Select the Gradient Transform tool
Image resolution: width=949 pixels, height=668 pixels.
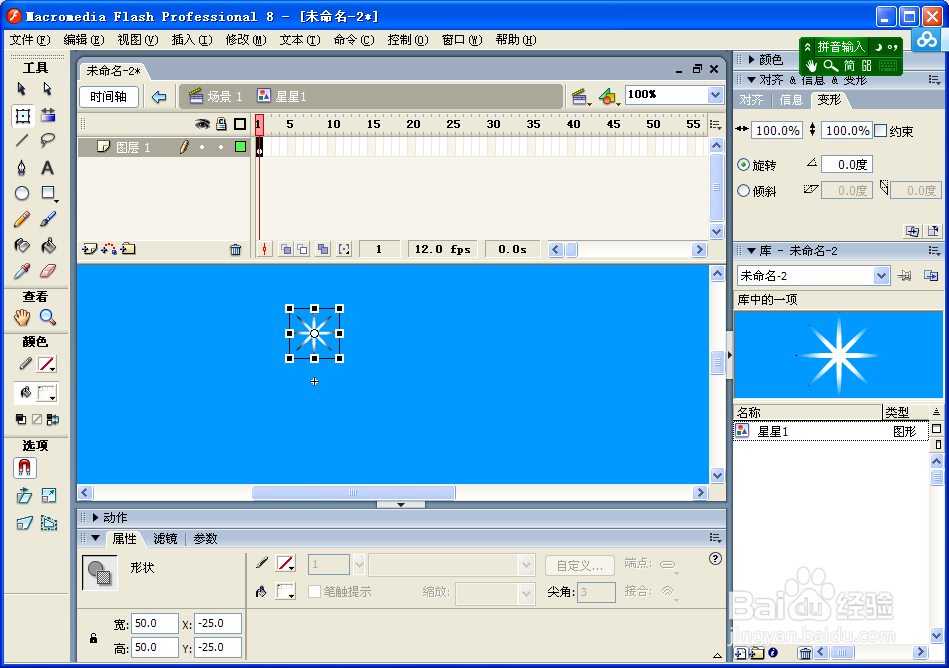click(x=48, y=115)
